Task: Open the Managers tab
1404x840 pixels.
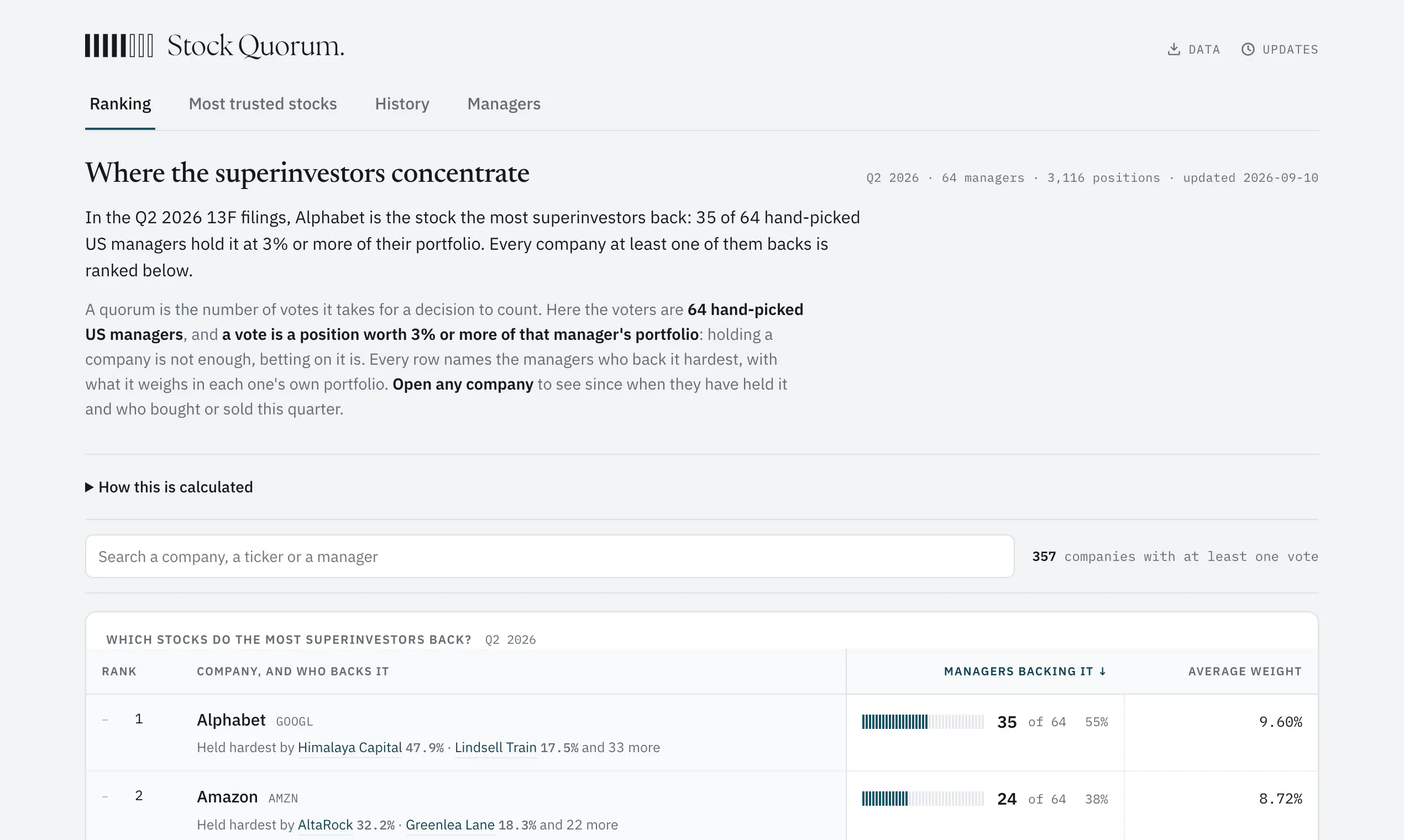Action: tap(504, 104)
